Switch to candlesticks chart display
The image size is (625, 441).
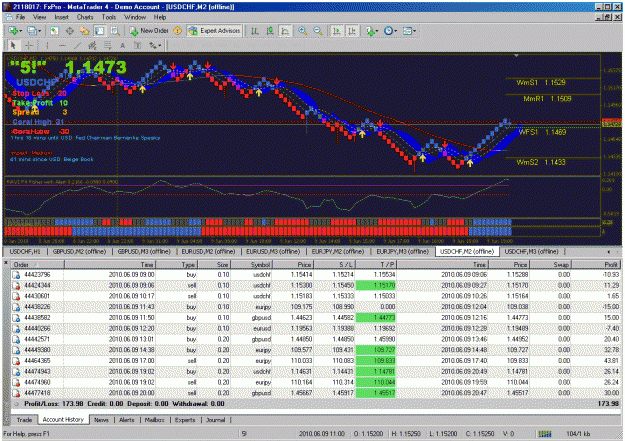point(270,31)
